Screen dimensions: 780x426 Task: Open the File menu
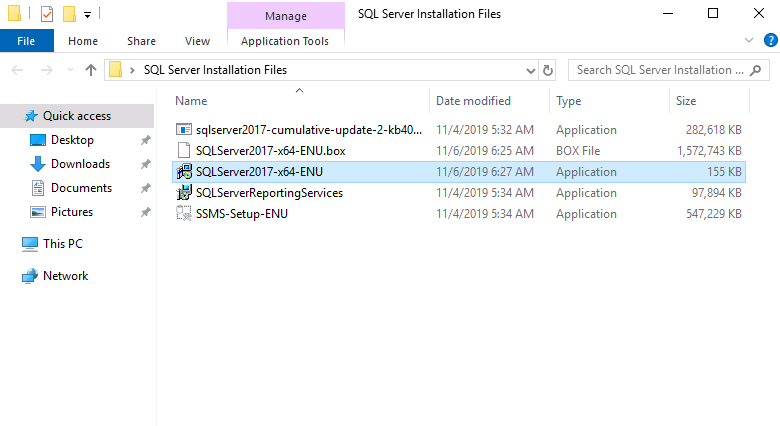(x=26, y=41)
